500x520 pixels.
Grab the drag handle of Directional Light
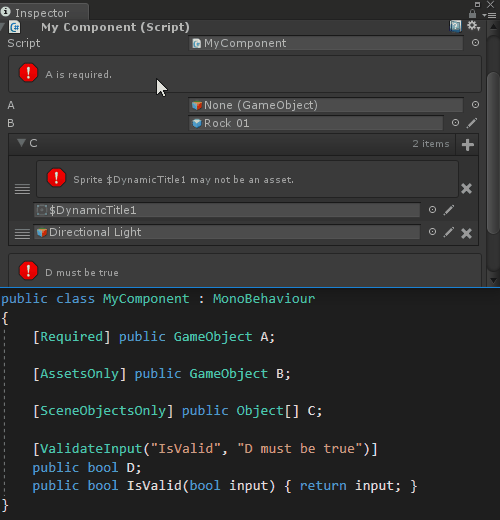[x=22, y=234]
